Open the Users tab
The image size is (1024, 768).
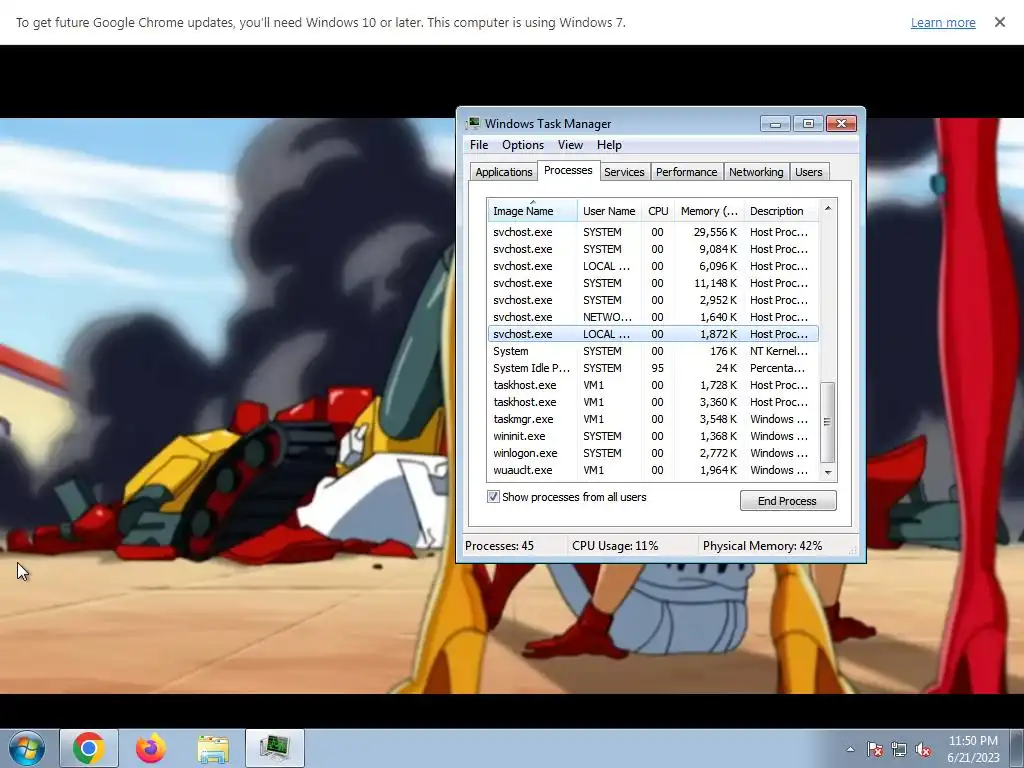[x=808, y=172]
